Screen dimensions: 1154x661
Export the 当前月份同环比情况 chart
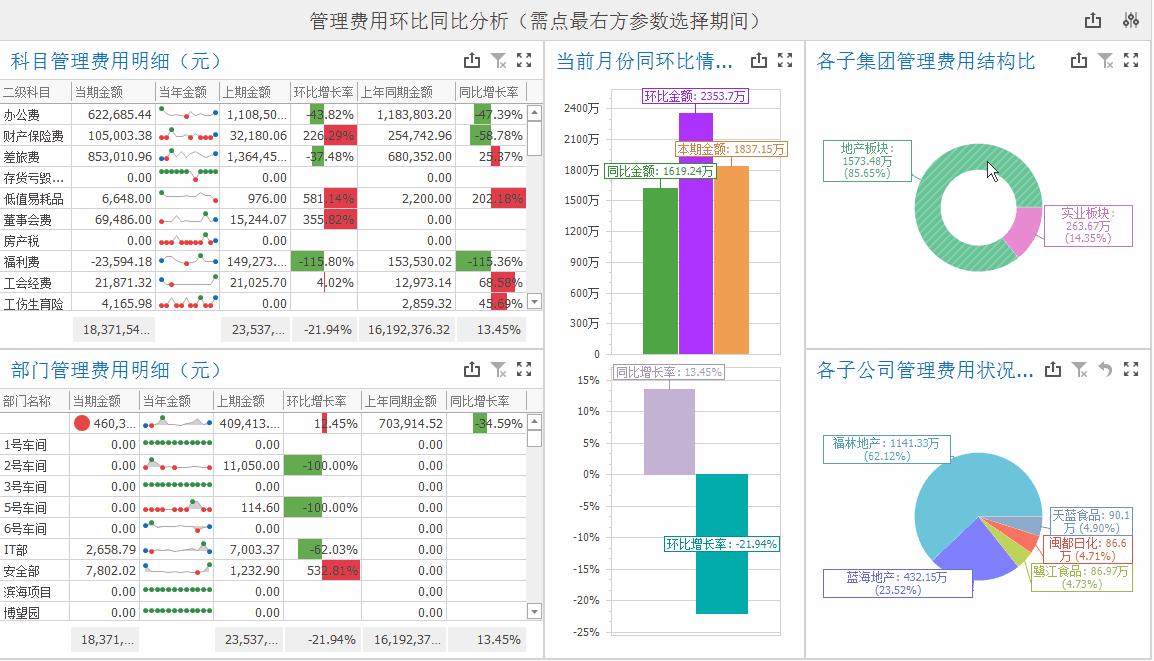coord(759,60)
